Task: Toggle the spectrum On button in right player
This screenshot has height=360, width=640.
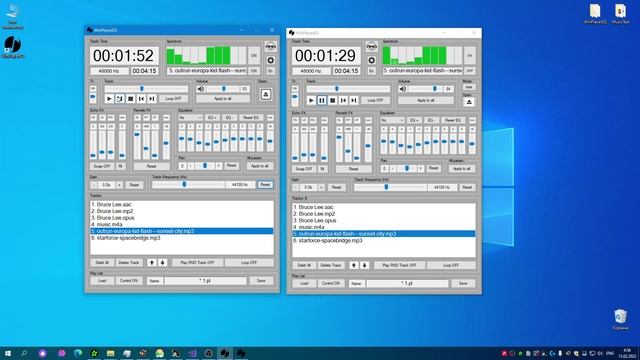Action: click(x=469, y=56)
